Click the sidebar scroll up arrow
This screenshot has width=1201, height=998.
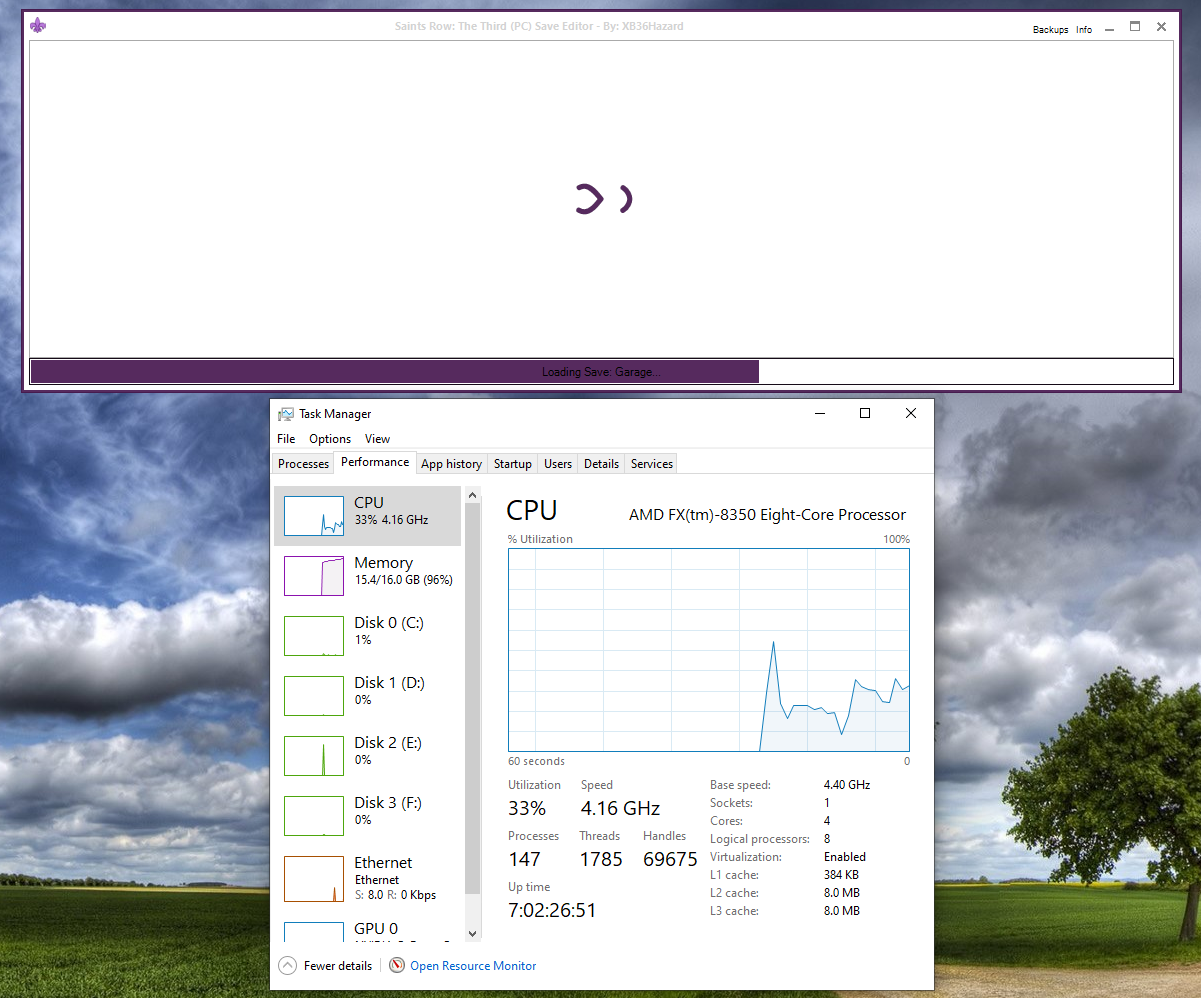coord(473,494)
